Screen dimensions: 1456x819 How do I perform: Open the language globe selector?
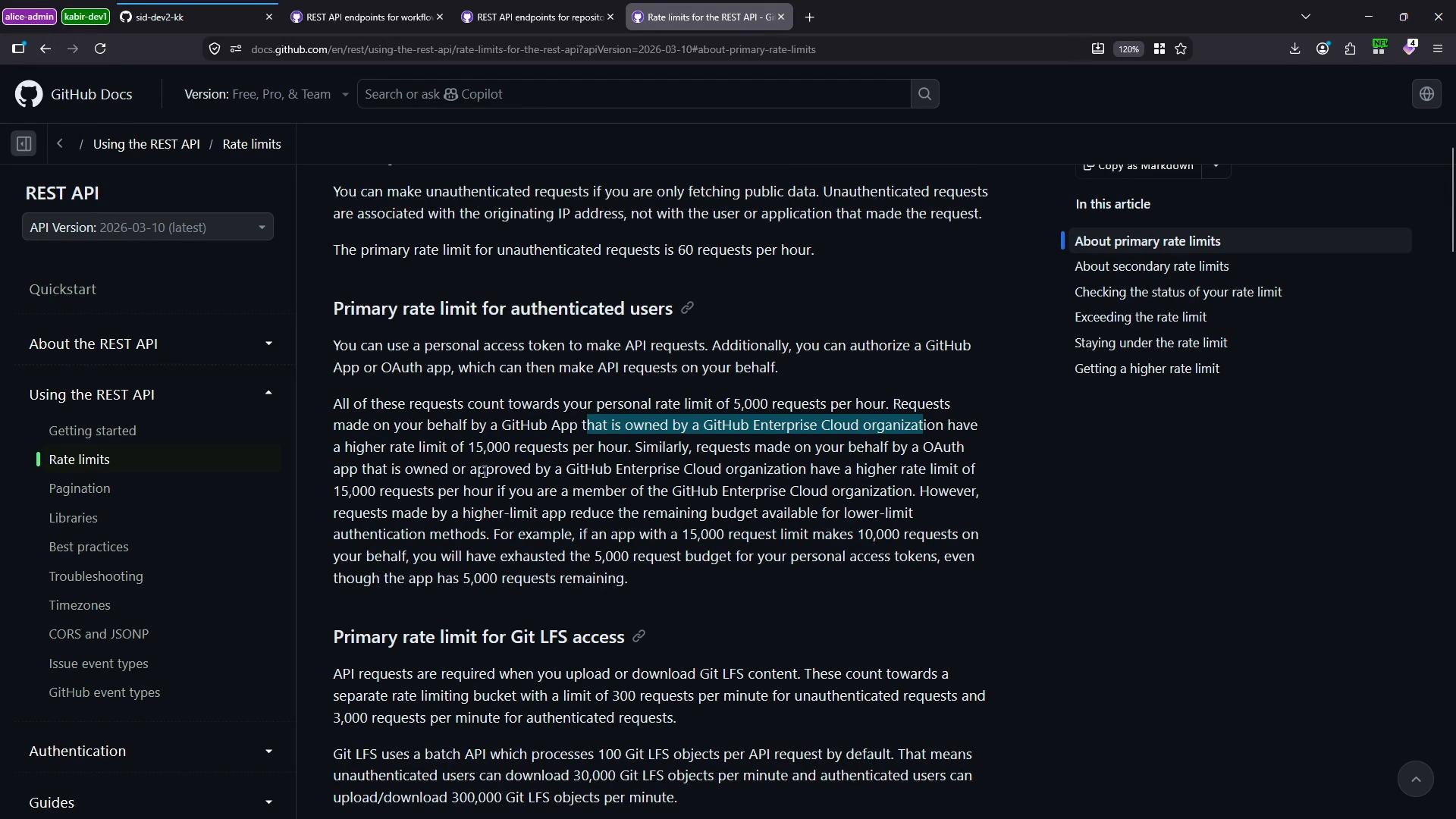pyautogui.click(x=1426, y=94)
